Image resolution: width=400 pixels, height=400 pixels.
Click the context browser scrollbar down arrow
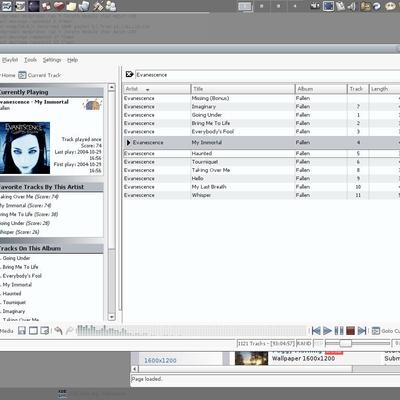pos(112,317)
